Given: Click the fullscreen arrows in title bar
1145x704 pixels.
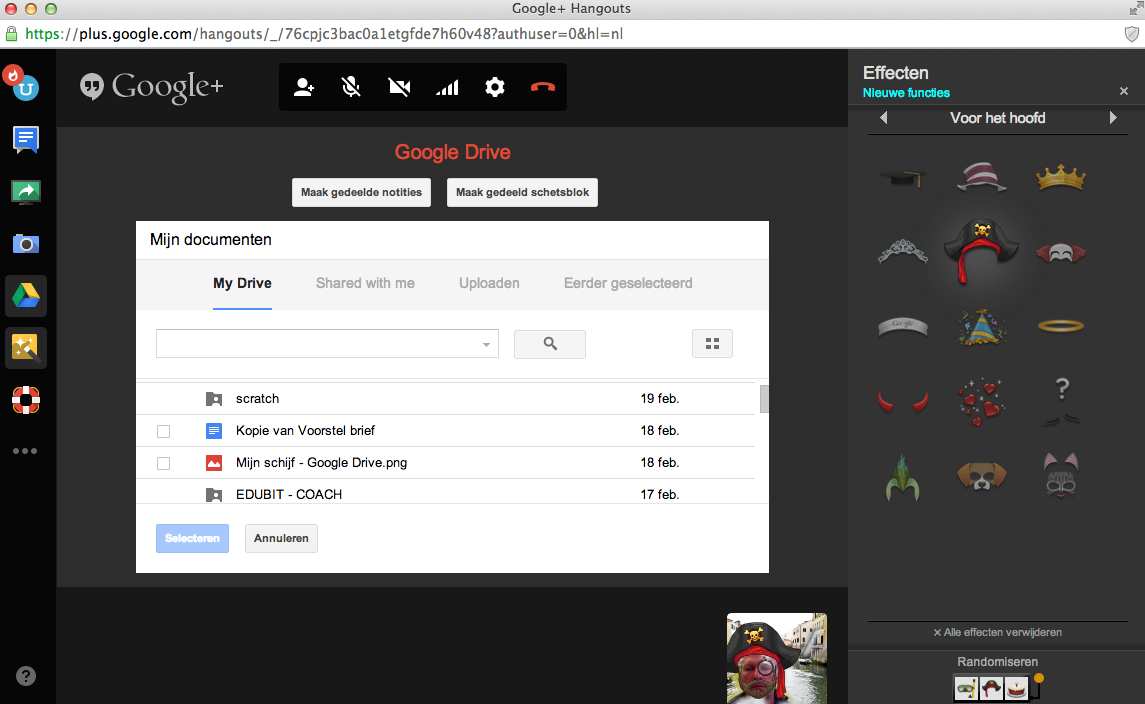Looking at the screenshot, I should point(1136,8).
